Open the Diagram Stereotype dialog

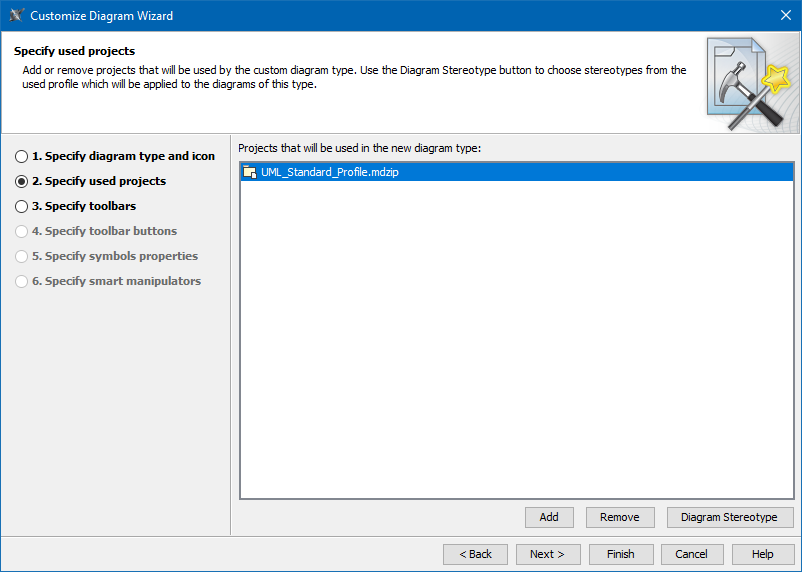pyautogui.click(x=729, y=517)
